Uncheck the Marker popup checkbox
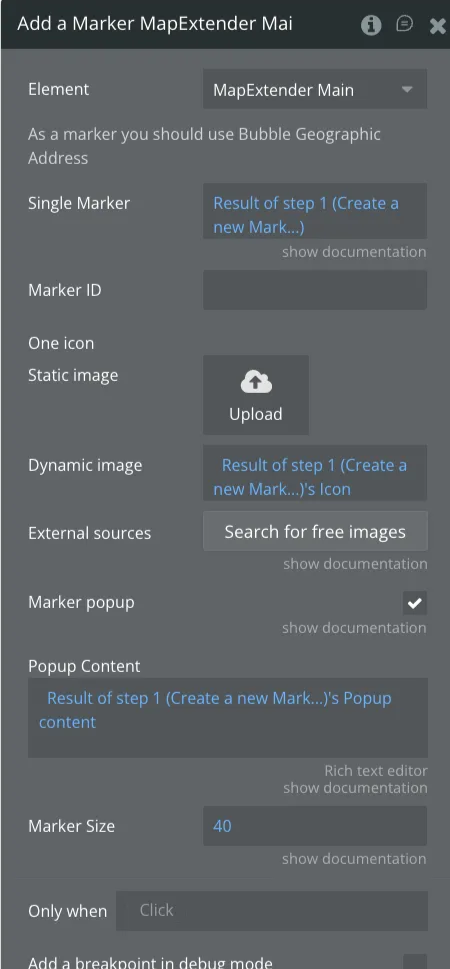This screenshot has width=450, height=969. pos(415,603)
